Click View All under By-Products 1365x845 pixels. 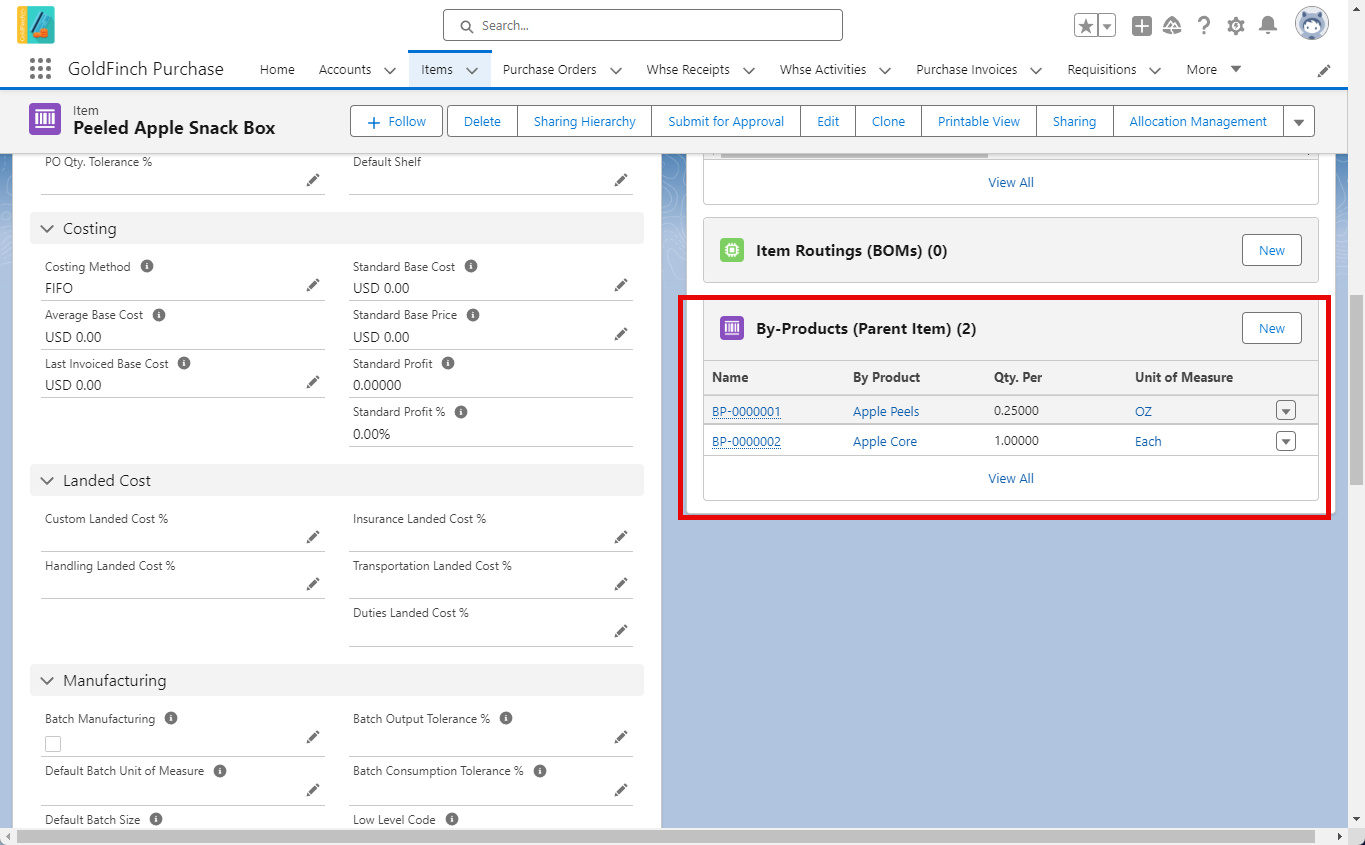coord(1011,479)
